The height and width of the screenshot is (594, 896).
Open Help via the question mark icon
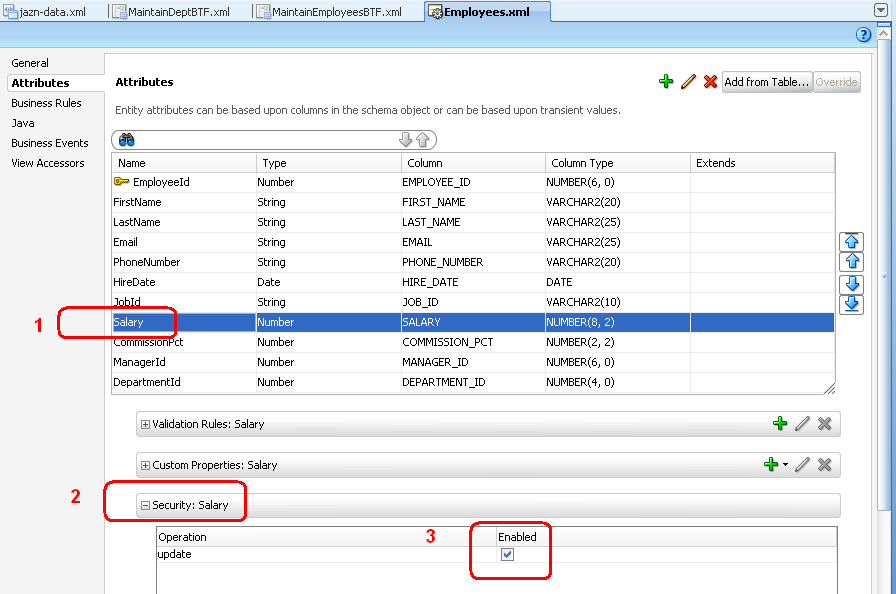(863, 35)
